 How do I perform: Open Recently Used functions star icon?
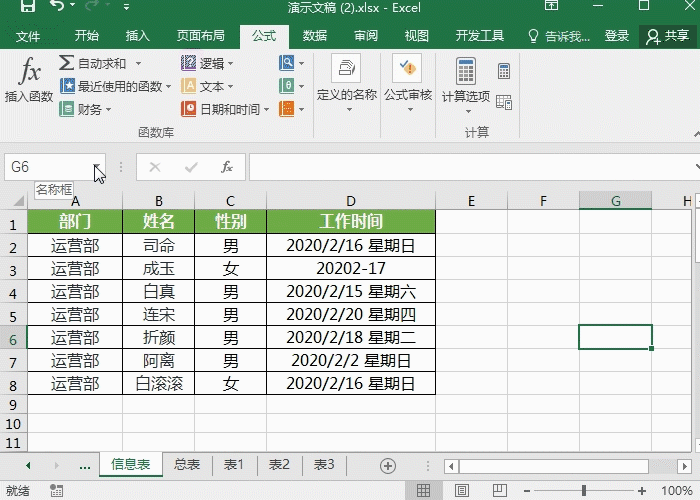[67, 86]
